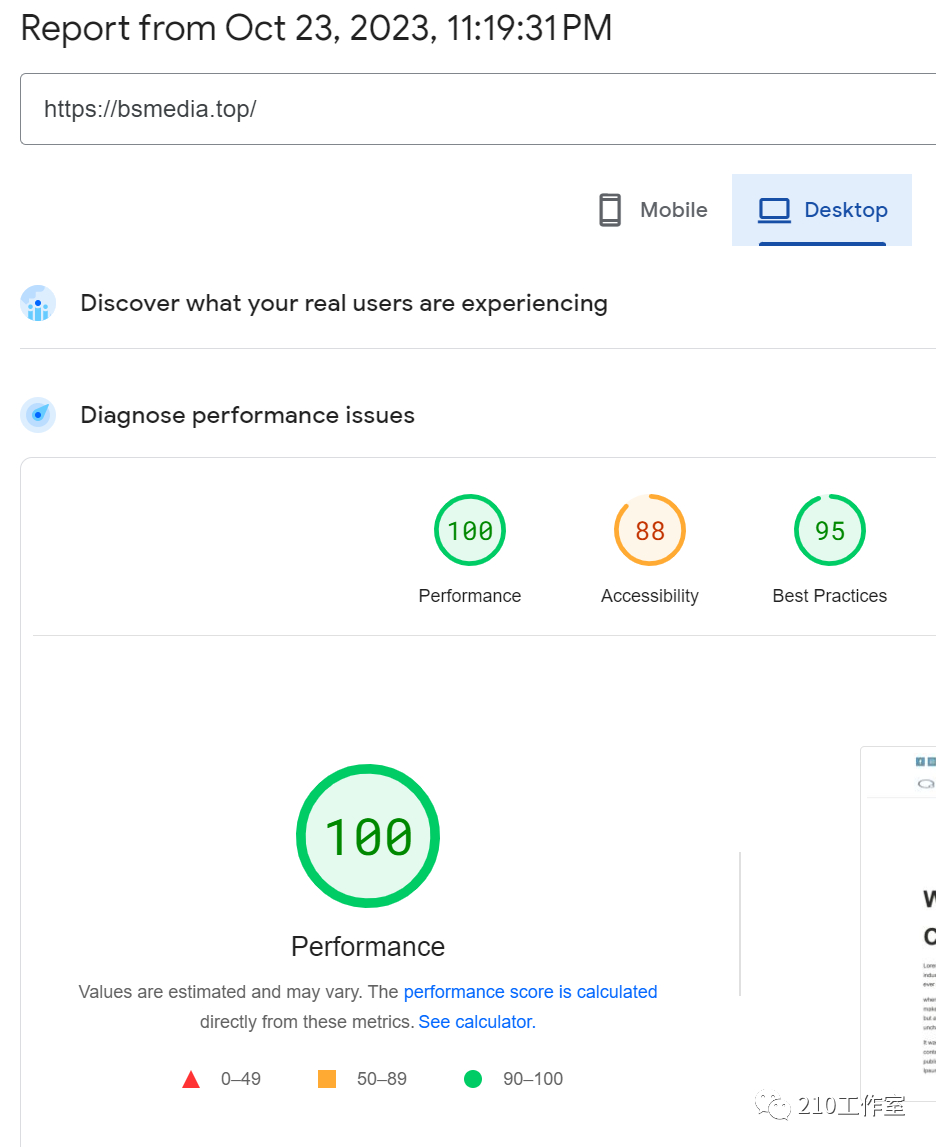Click the Best Practices category label
Viewport: 936px width, 1147px height.
830,596
